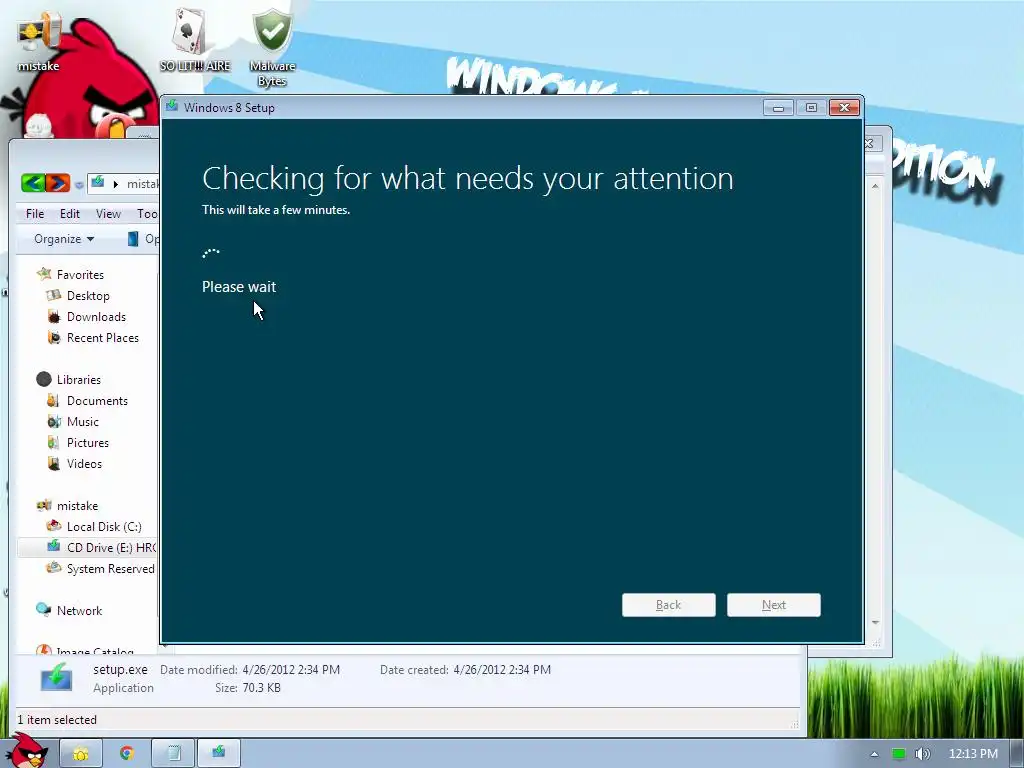The width and height of the screenshot is (1024, 768).
Task: Open the Documents library
Action: coord(97,401)
